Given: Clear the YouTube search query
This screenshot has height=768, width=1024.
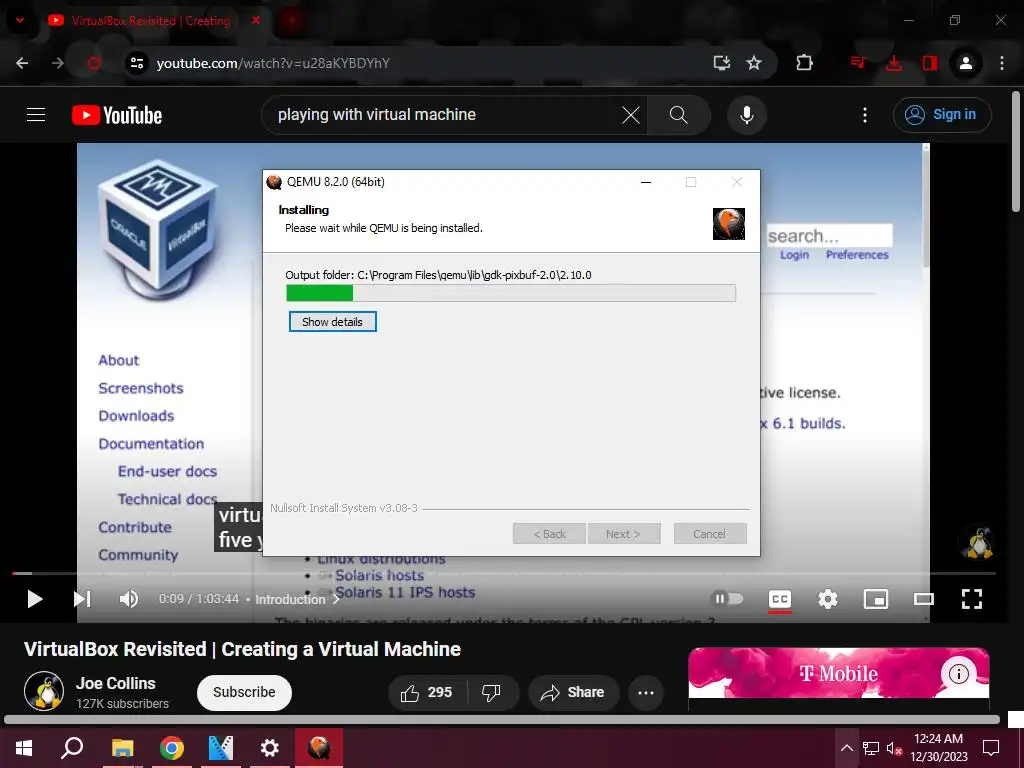Looking at the screenshot, I should 631,116.
